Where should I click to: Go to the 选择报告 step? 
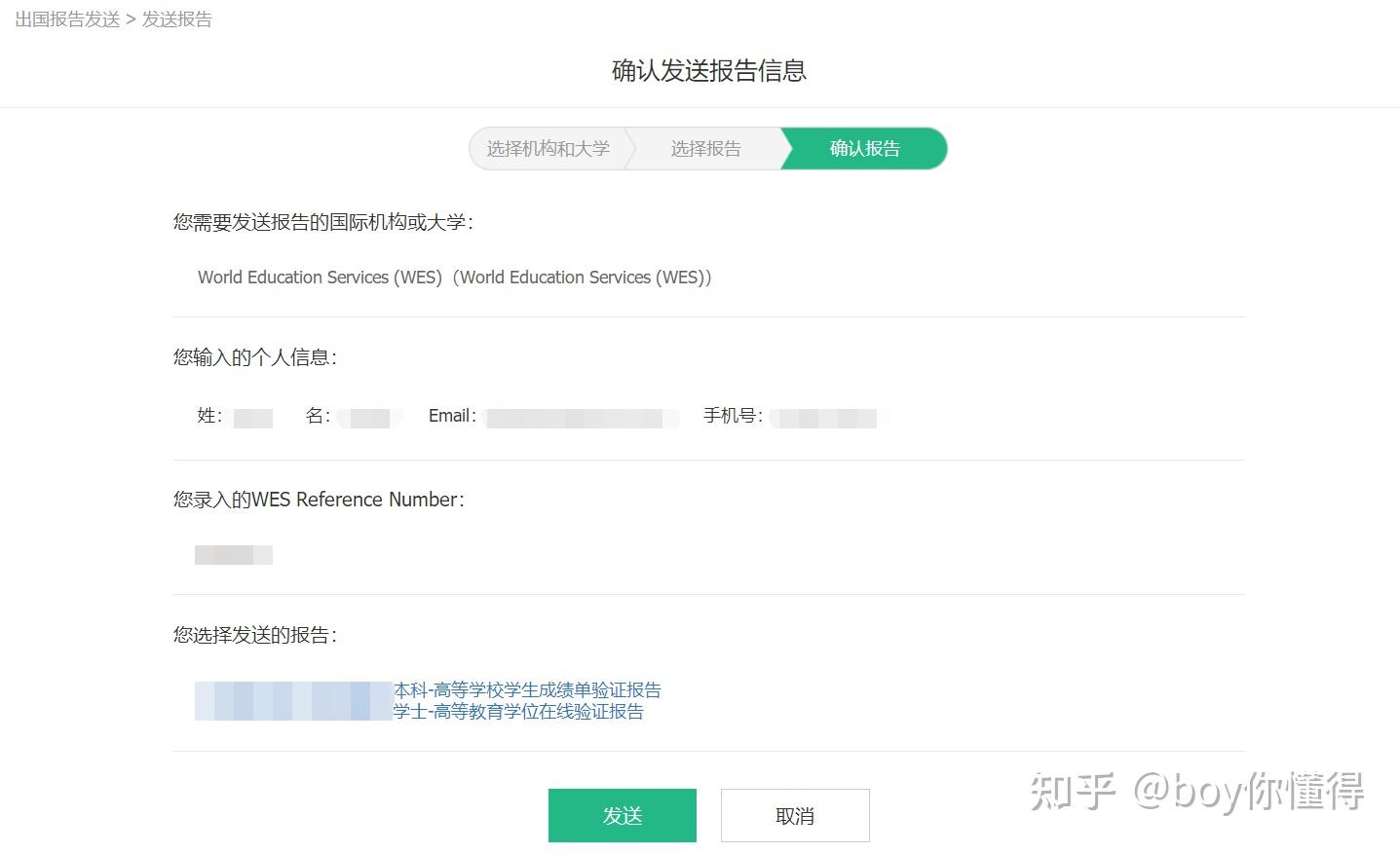tap(705, 148)
